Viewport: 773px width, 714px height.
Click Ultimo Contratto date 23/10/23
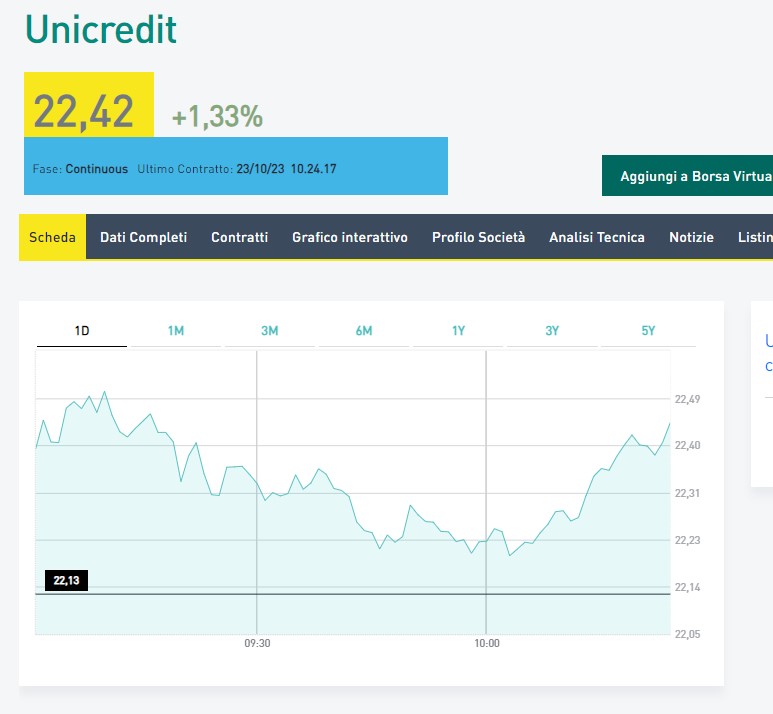click(260, 169)
